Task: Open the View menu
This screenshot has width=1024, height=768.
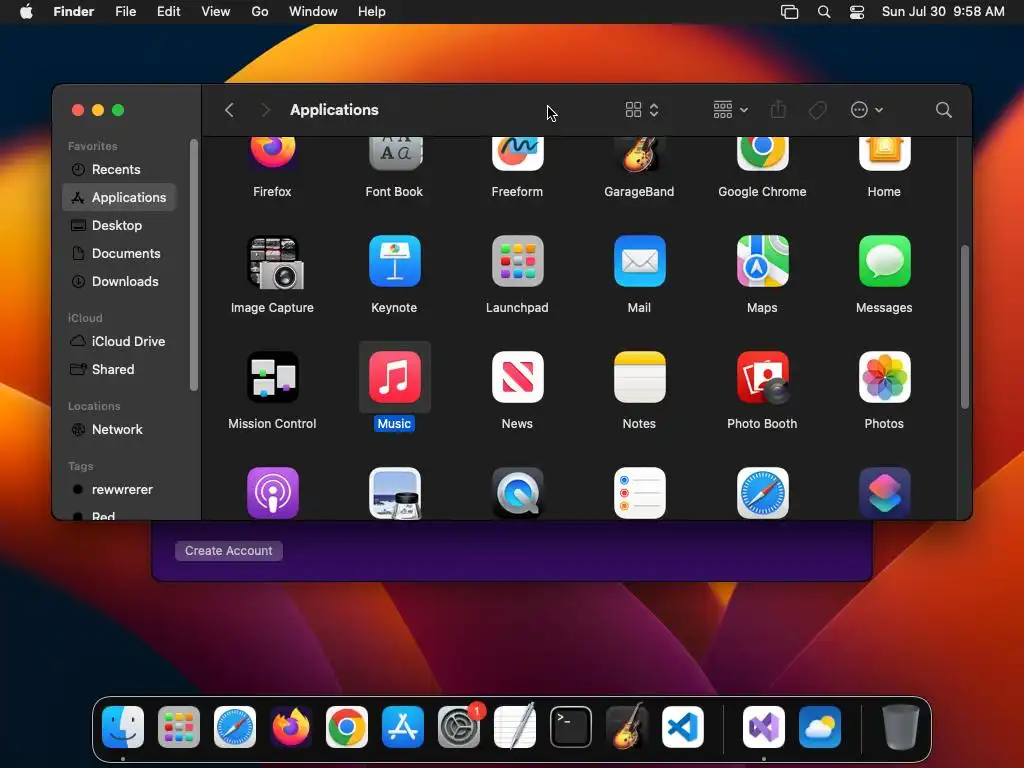Action: [216, 12]
